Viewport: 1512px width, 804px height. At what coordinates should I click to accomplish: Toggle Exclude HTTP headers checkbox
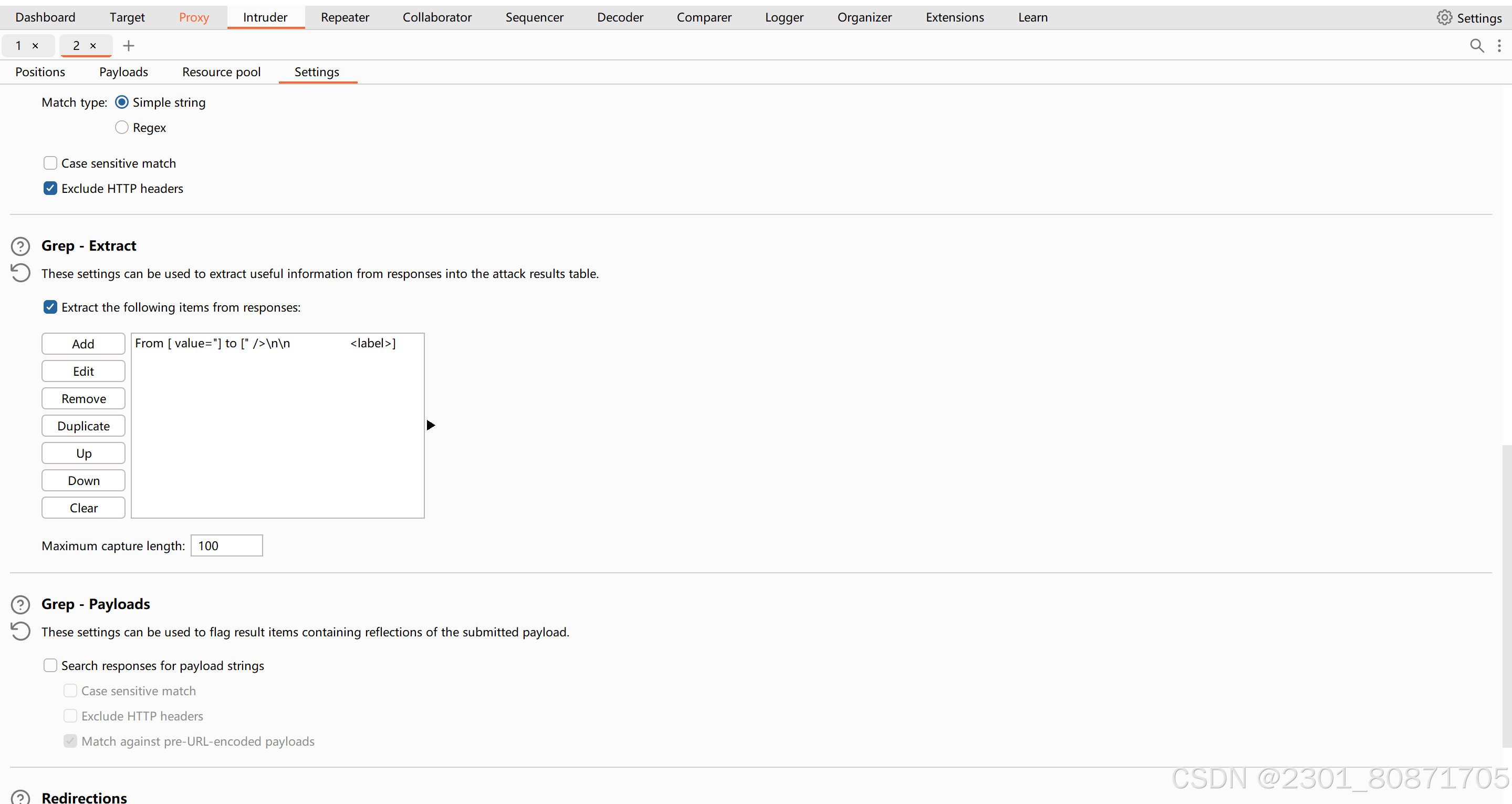pyautogui.click(x=50, y=189)
